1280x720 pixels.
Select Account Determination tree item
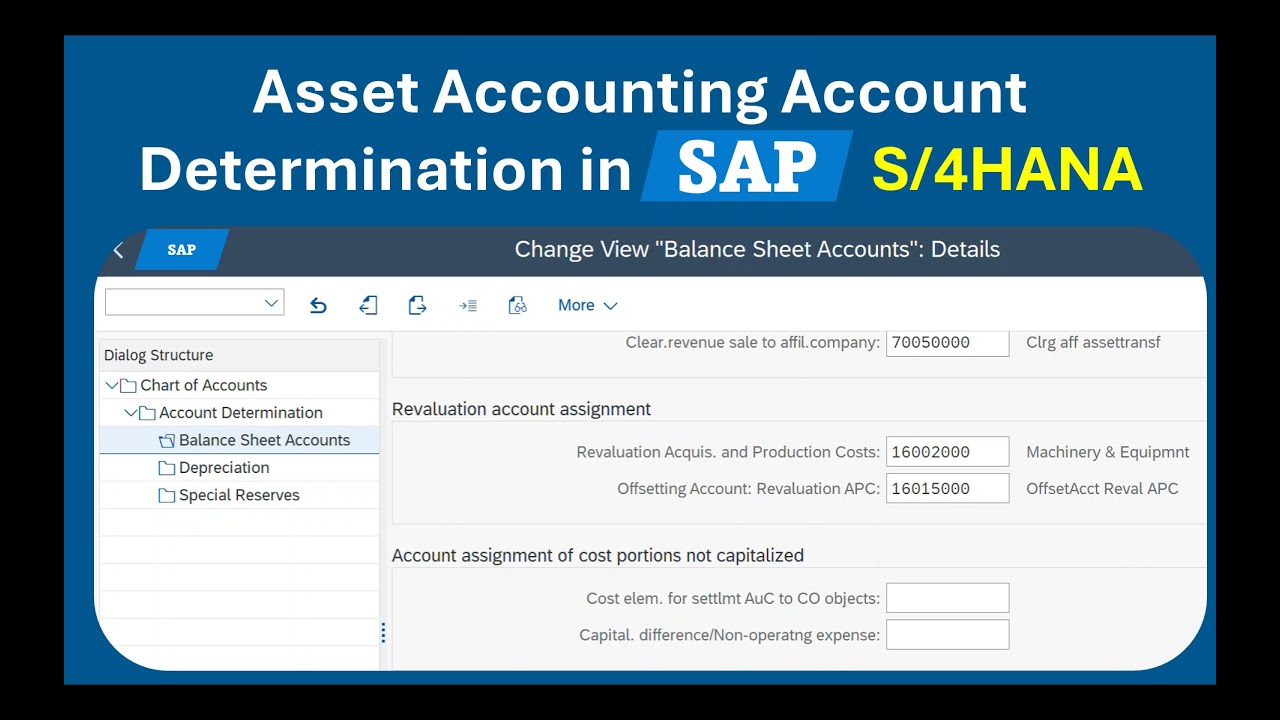click(240, 412)
